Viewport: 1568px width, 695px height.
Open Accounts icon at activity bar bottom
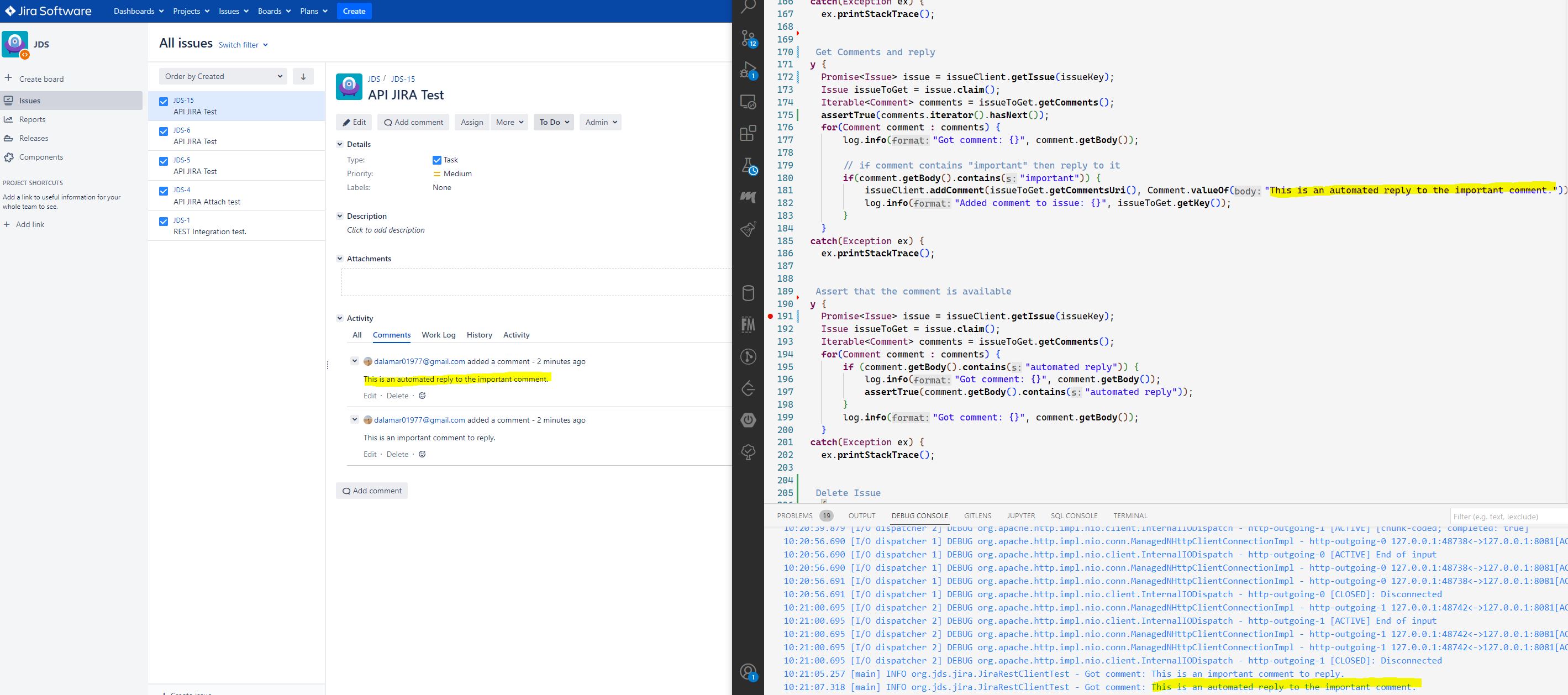click(748, 672)
